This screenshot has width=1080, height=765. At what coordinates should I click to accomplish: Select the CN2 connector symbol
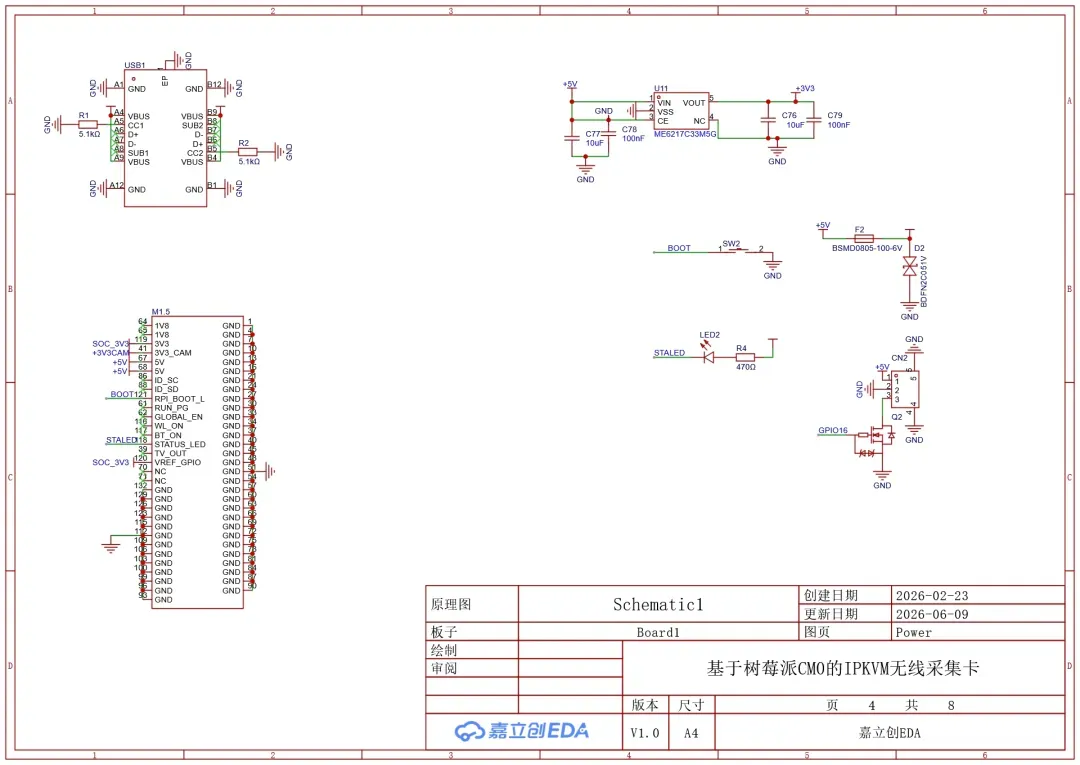pos(905,390)
